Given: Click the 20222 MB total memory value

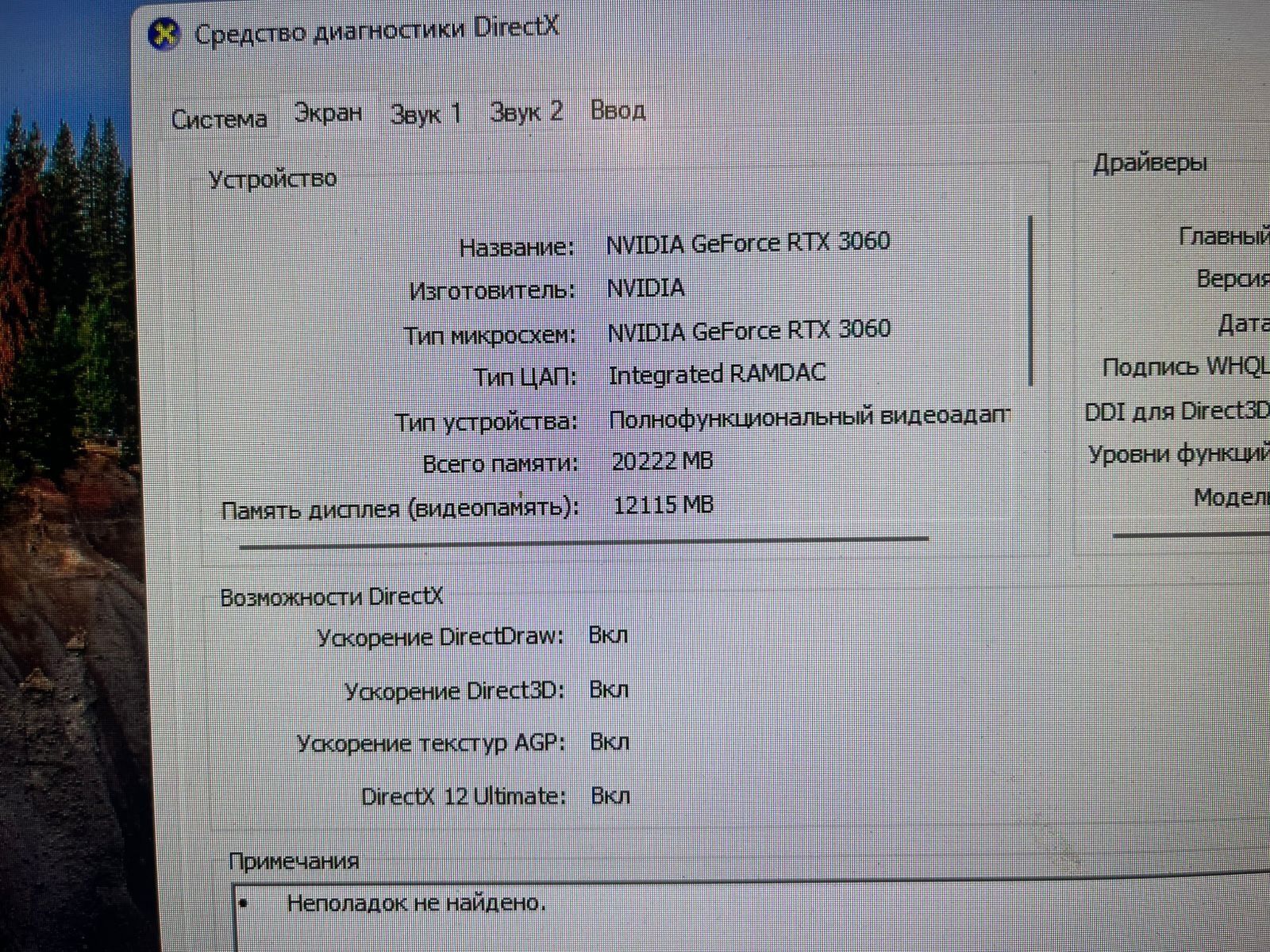Looking at the screenshot, I should (662, 461).
